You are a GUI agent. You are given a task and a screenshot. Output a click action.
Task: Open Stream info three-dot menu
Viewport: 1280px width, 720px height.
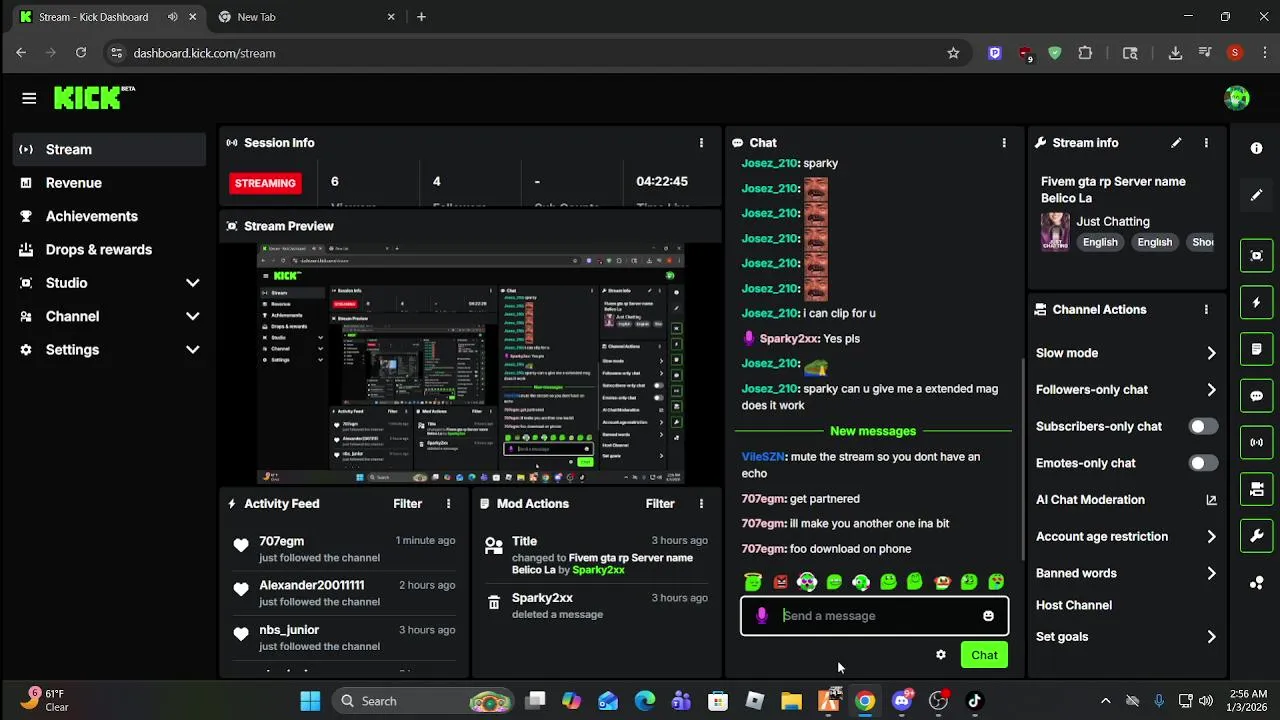(1206, 143)
